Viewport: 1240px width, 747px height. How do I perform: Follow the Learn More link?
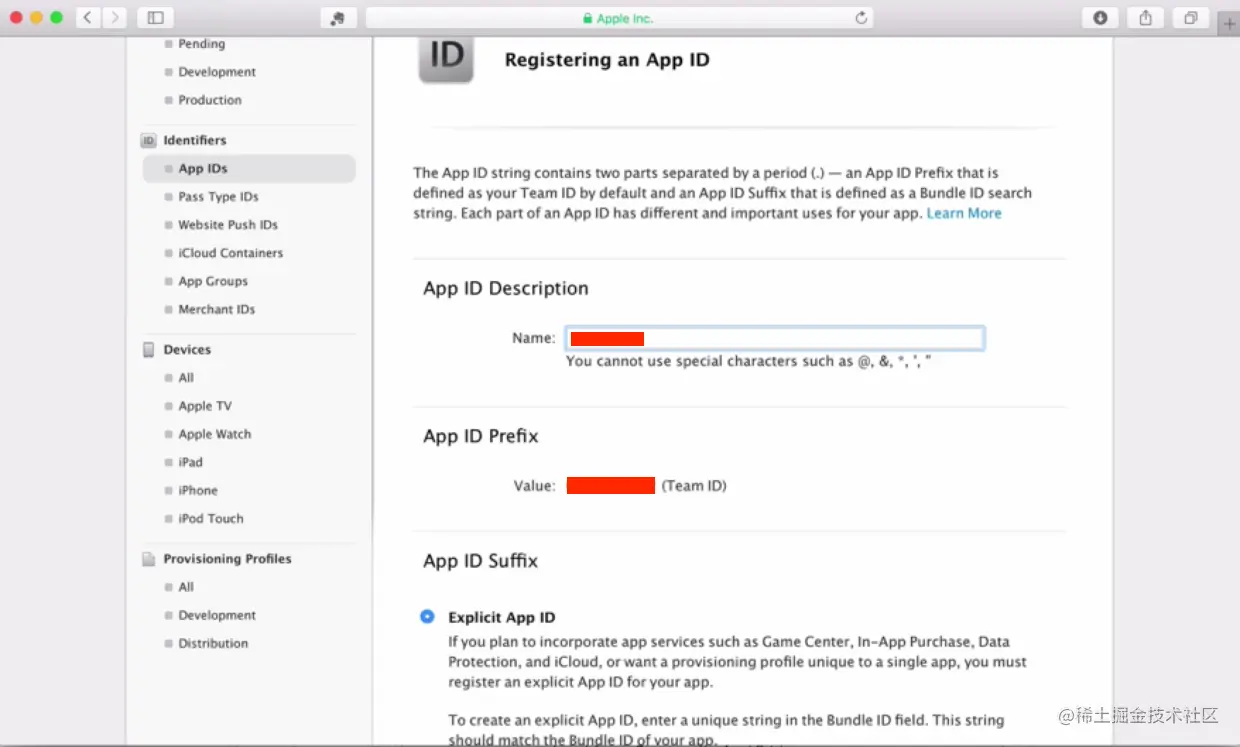[x=964, y=214]
